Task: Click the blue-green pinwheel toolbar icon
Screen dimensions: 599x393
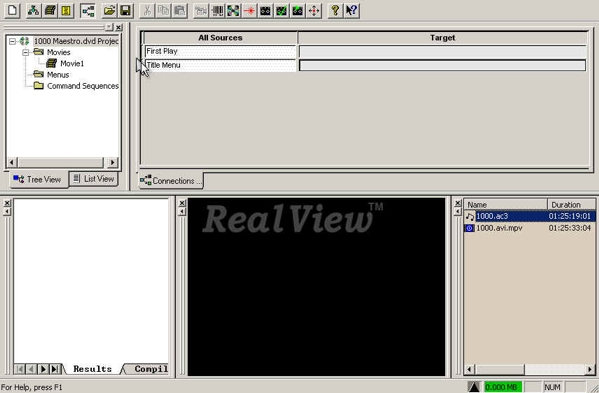Action: click(x=233, y=10)
